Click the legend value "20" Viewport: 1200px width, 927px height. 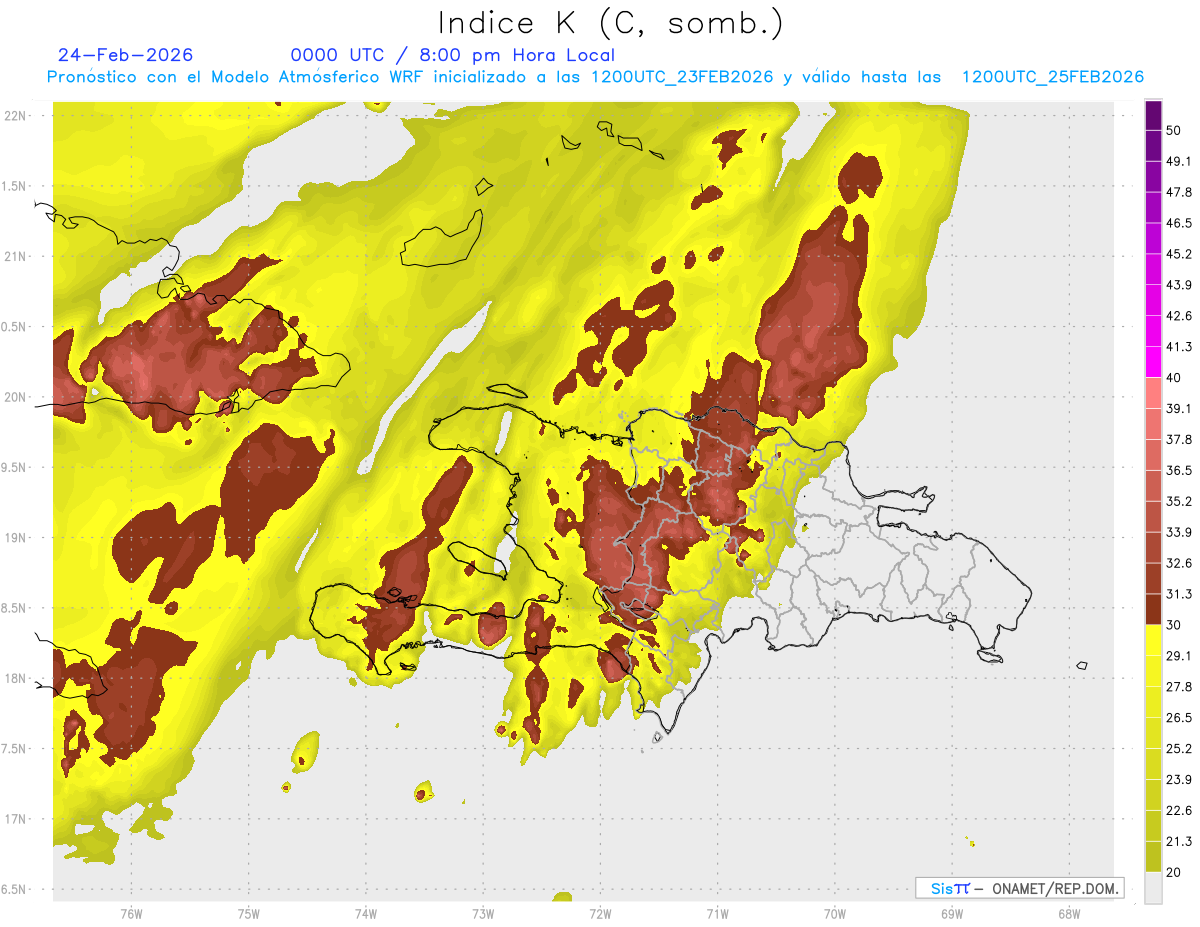(1174, 873)
